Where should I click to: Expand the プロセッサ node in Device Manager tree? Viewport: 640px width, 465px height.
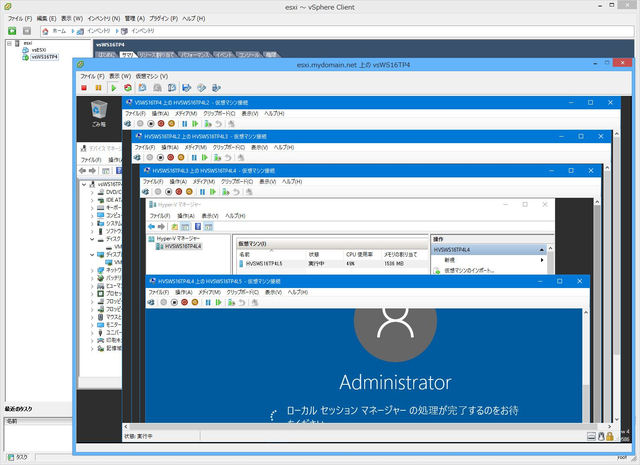(92, 294)
